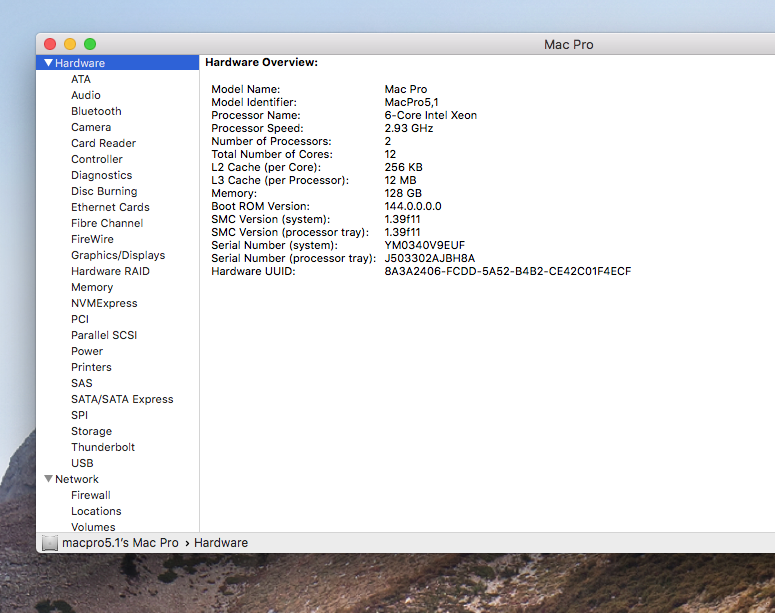Open Printers section
Screen dimensions: 775x613
tap(91, 367)
